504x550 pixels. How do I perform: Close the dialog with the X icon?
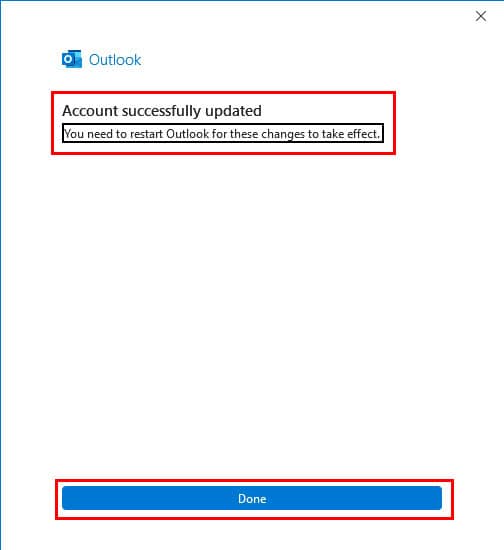click(x=481, y=16)
